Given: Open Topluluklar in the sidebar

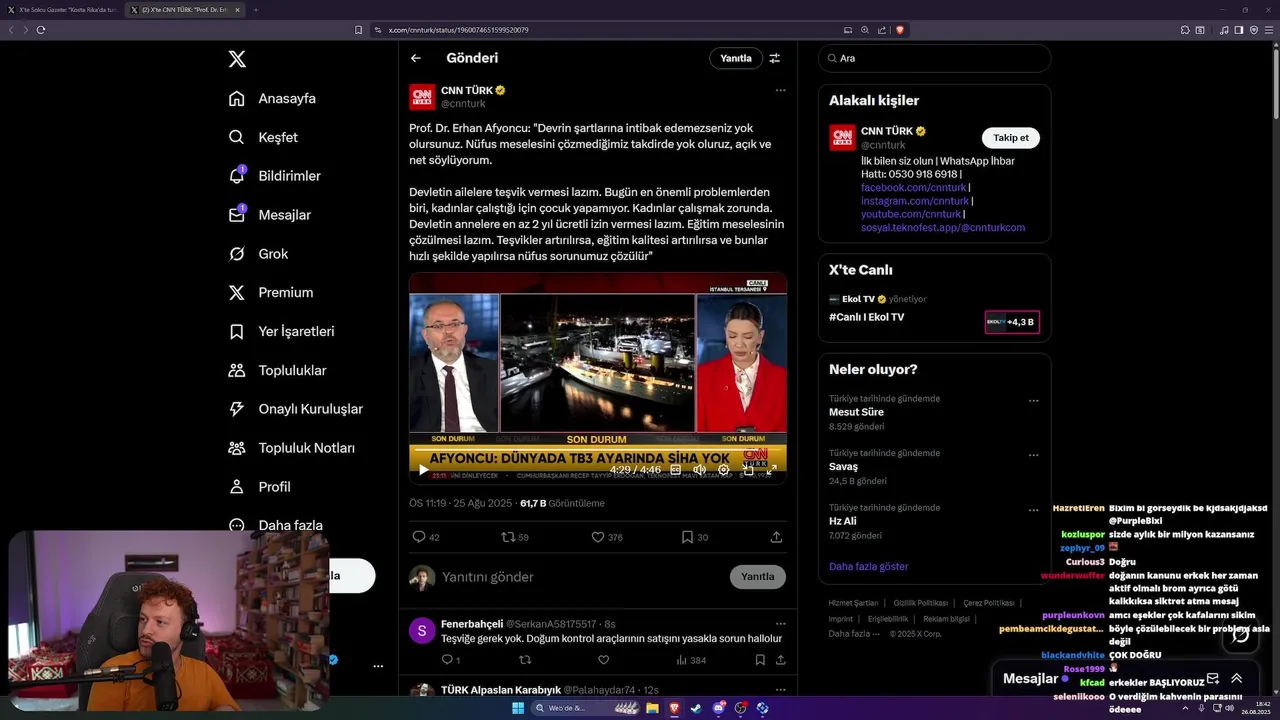Looking at the screenshot, I should click(277, 370).
